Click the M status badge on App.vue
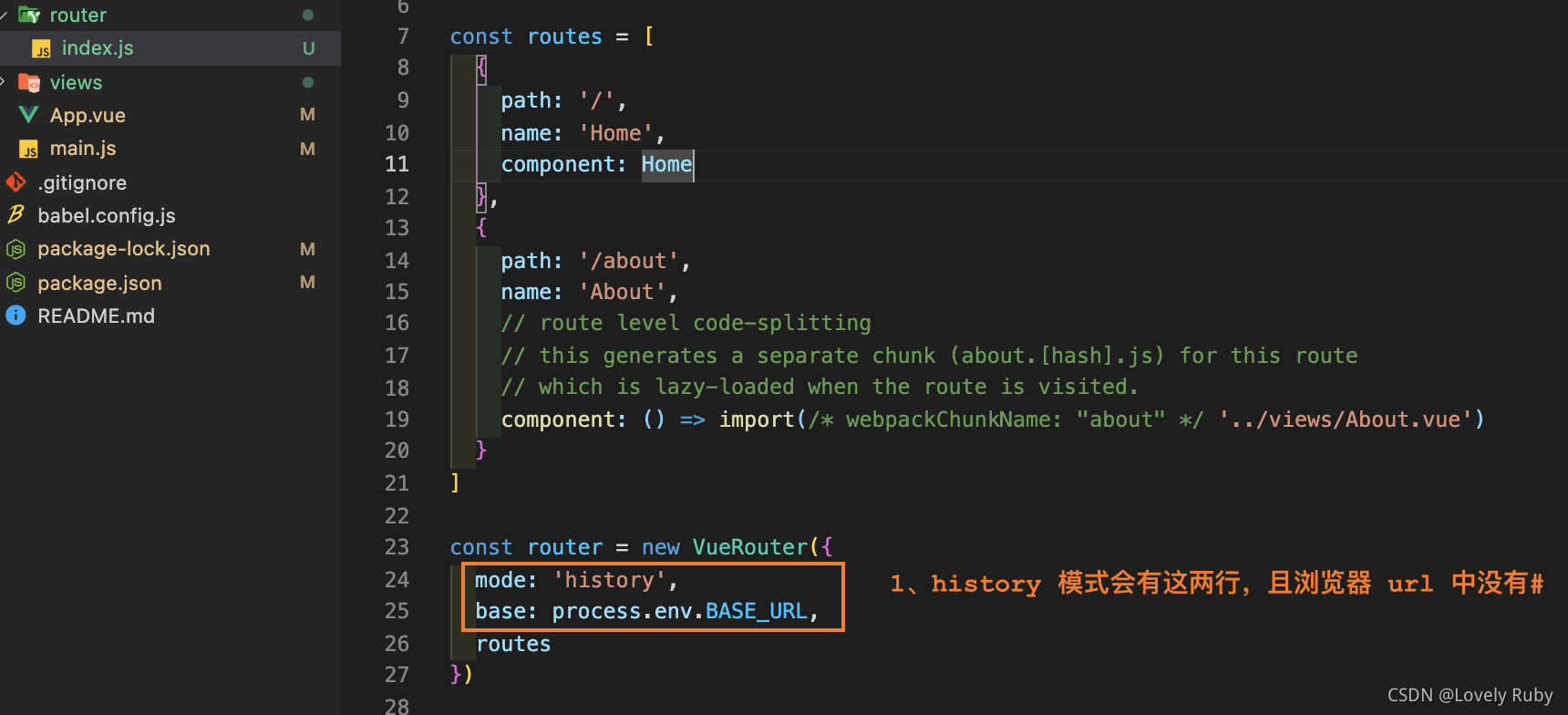Image resolution: width=1568 pixels, height=715 pixels. click(308, 115)
